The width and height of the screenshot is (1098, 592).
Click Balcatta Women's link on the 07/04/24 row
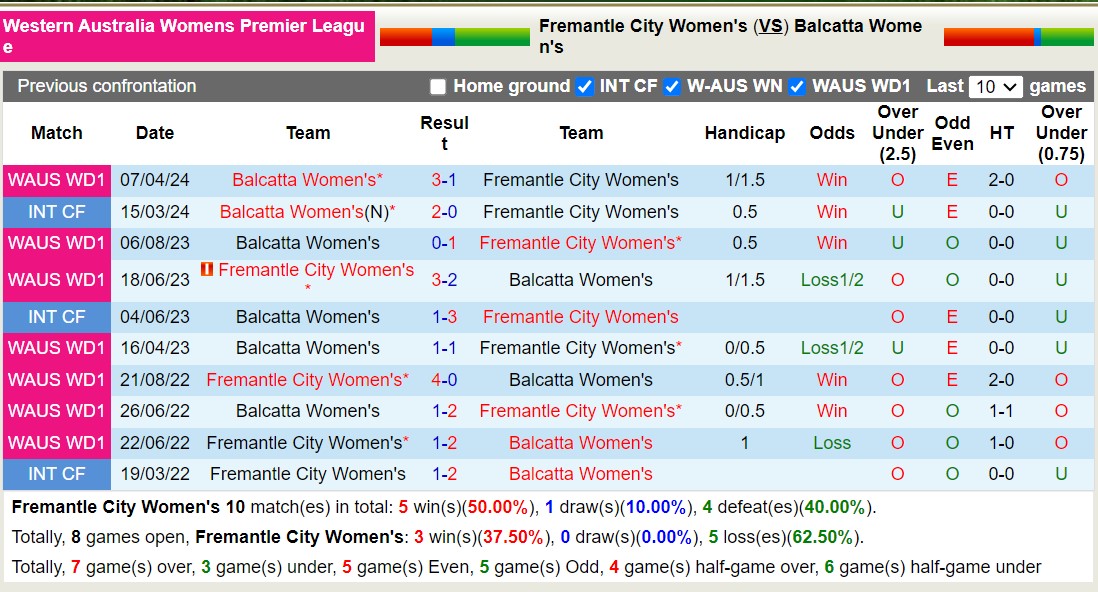[x=306, y=180]
